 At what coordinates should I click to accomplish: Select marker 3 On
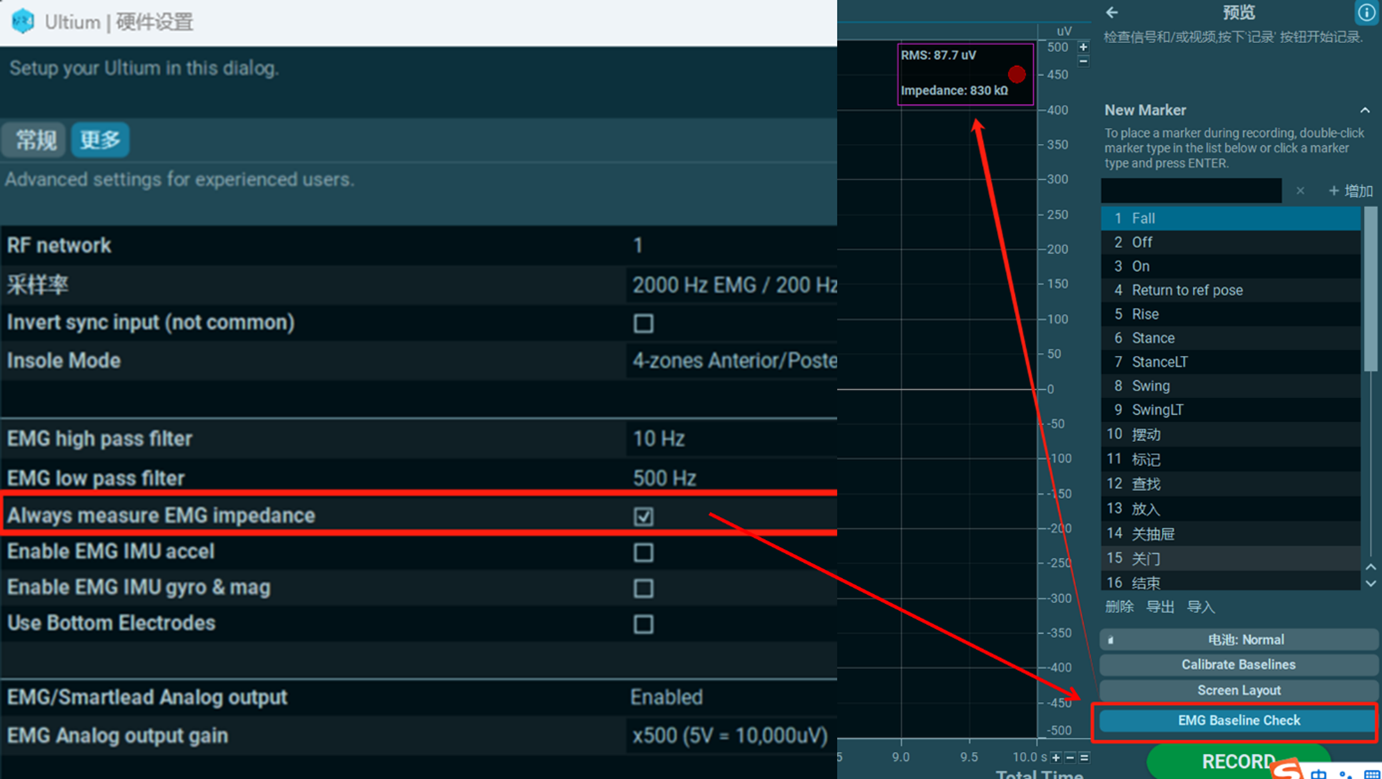[1231, 266]
